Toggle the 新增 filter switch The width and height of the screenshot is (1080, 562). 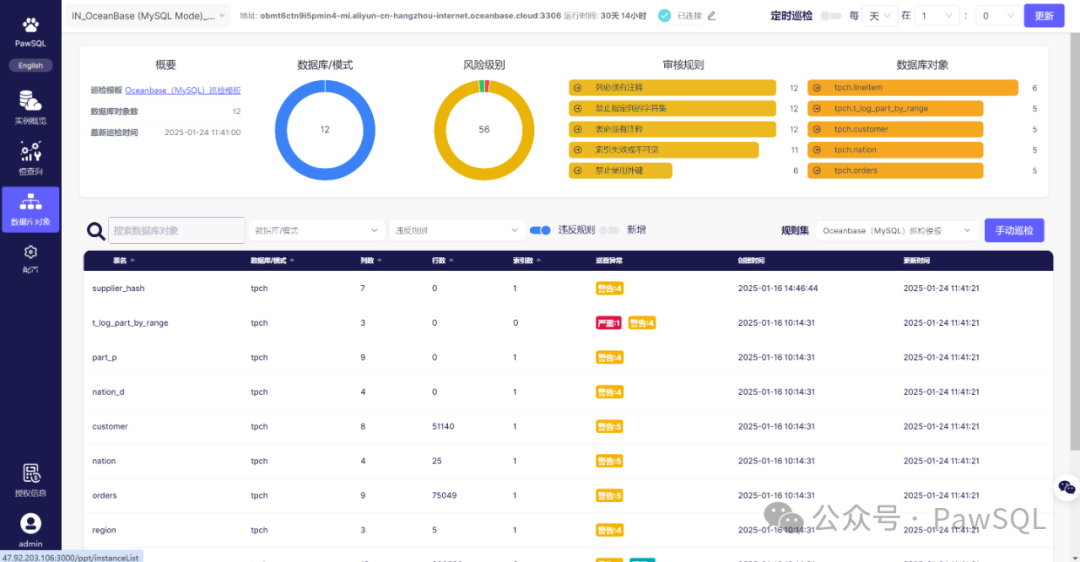coord(609,230)
